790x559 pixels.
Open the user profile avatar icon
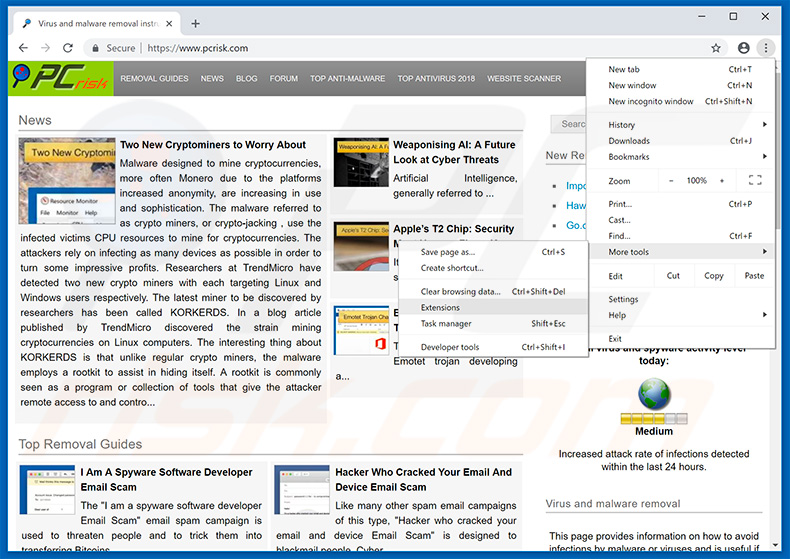(x=743, y=48)
